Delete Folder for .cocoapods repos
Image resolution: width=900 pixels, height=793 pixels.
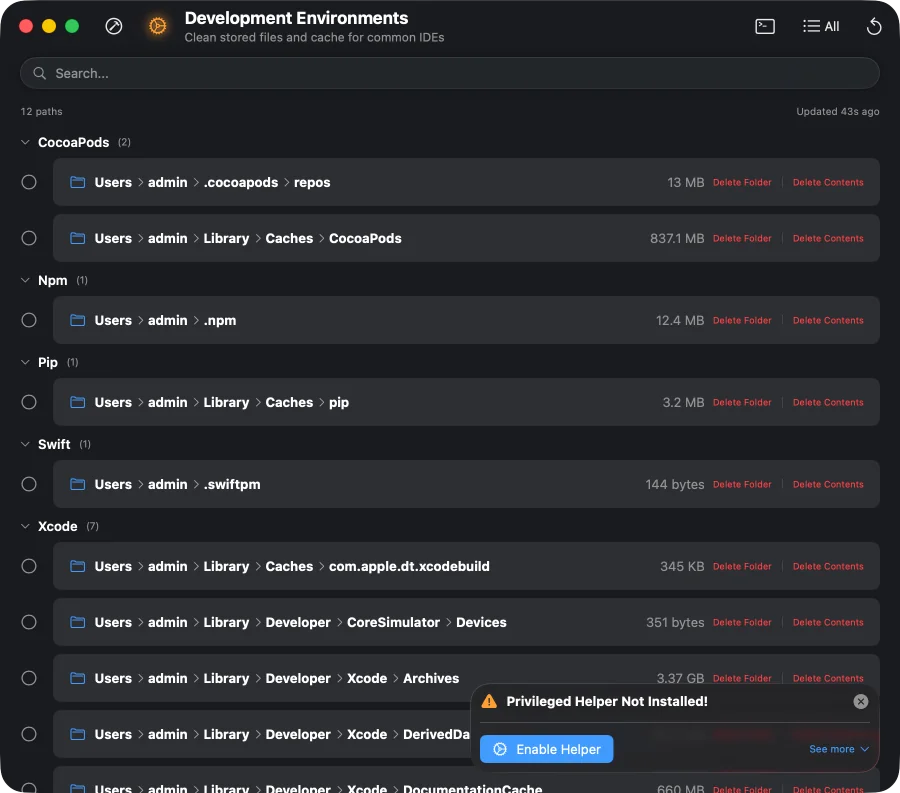[x=742, y=182]
